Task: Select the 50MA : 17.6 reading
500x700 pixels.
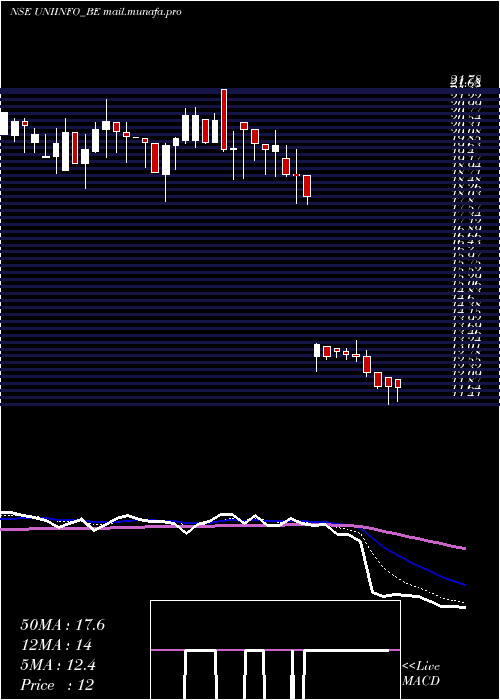Action: [62, 625]
